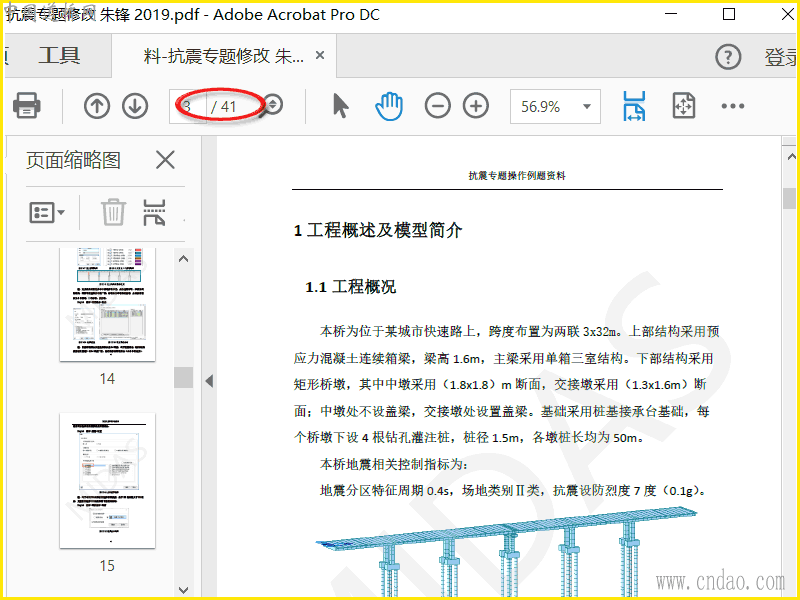
Task: Choose the arrow selection tool
Action: (x=340, y=106)
